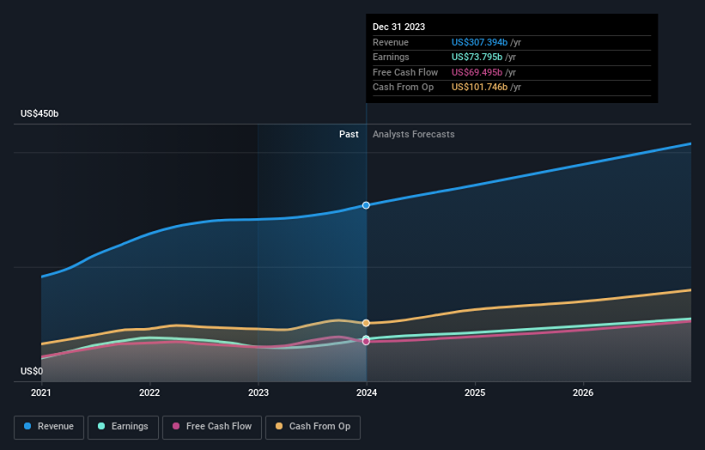
Task: Click the US$450b y-axis label
Action: tap(39, 115)
